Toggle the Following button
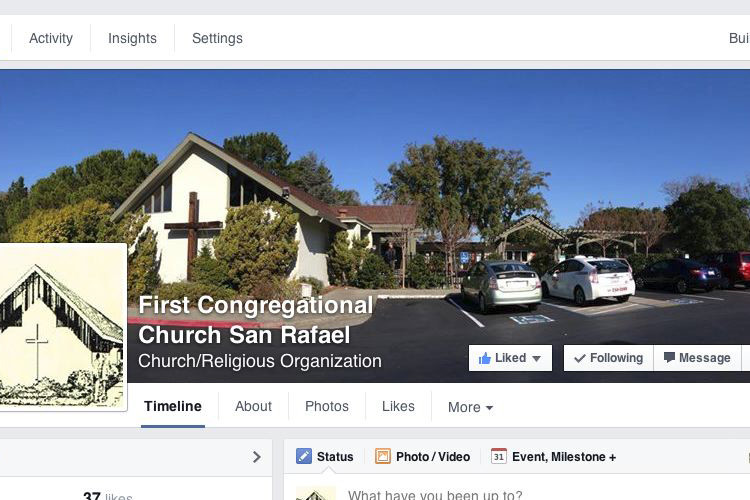 click(608, 358)
